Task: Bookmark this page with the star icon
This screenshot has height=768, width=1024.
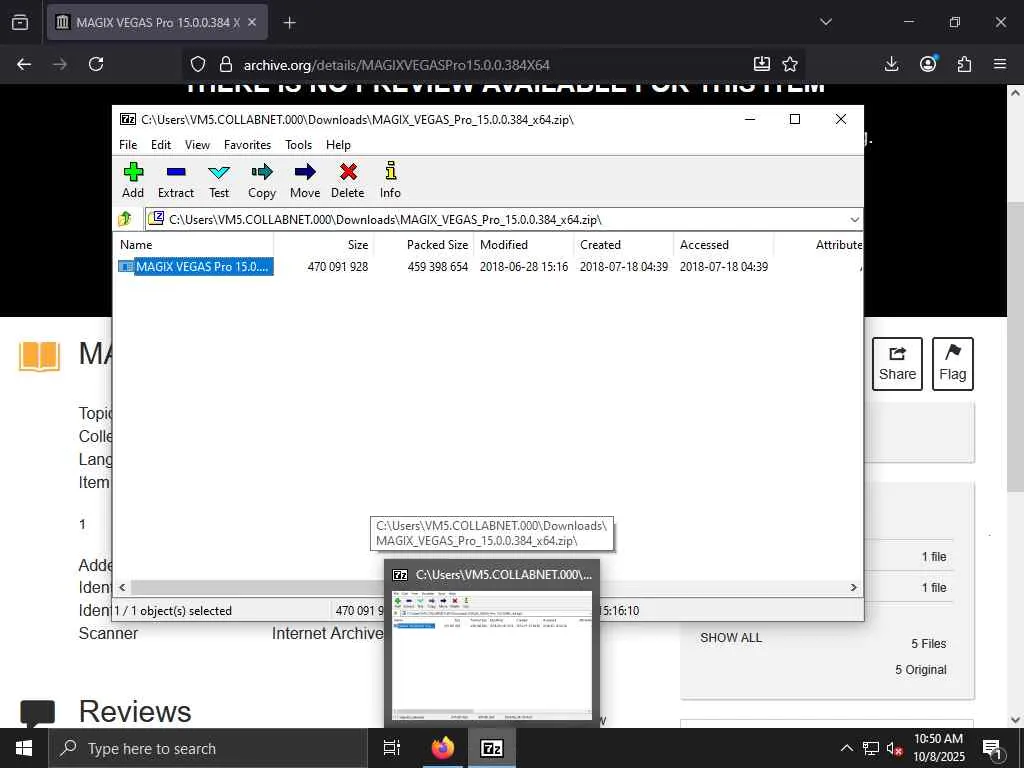Action: [x=790, y=64]
